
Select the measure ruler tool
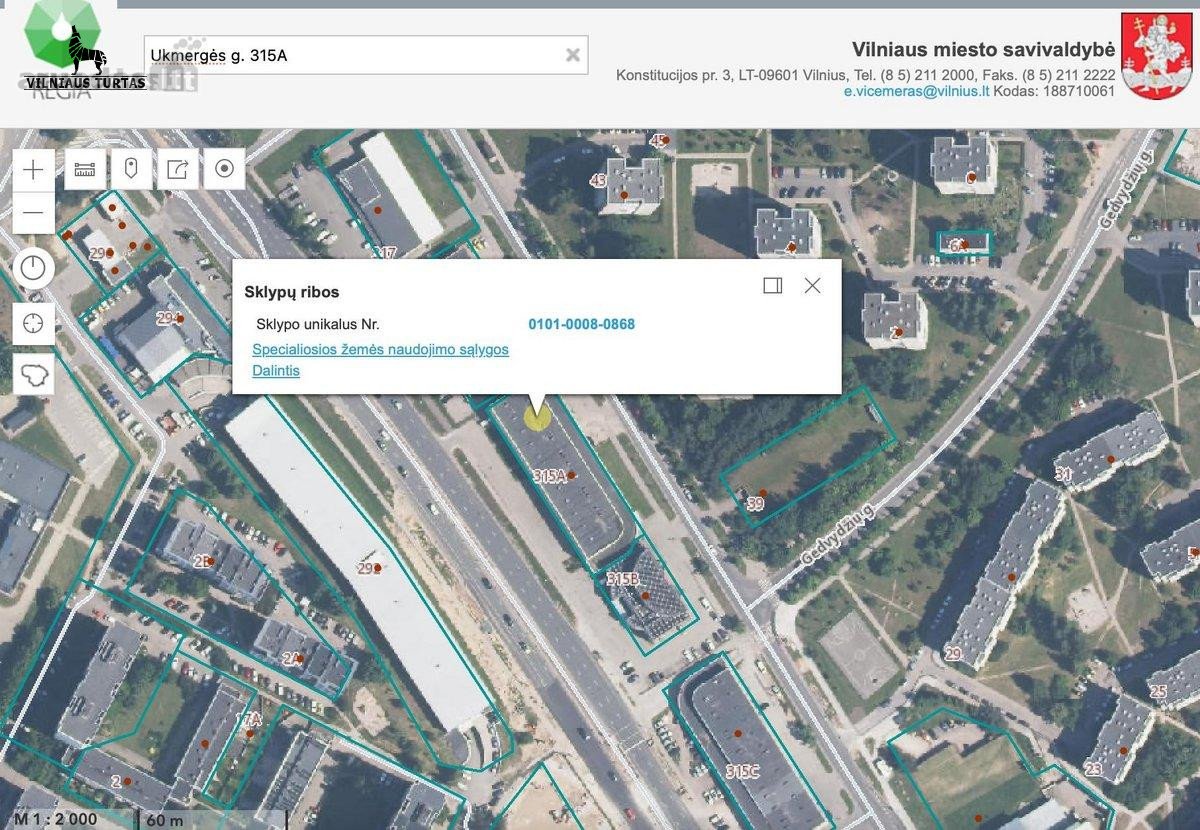[85, 169]
